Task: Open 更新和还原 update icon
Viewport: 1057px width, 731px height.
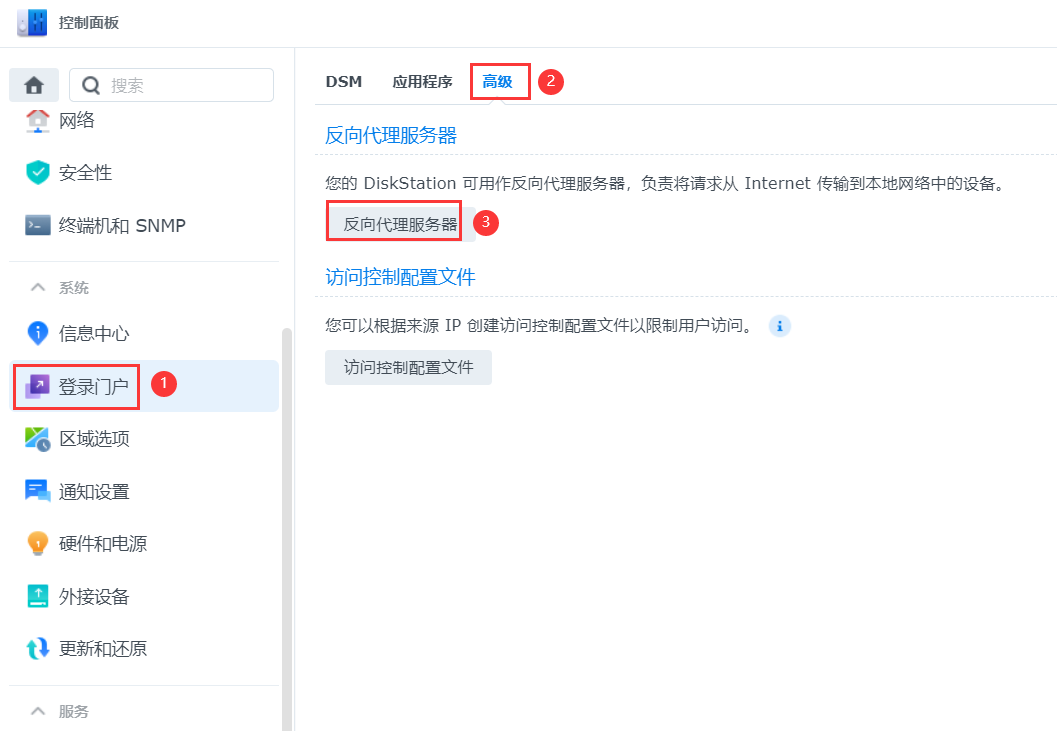Action: pos(37,649)
